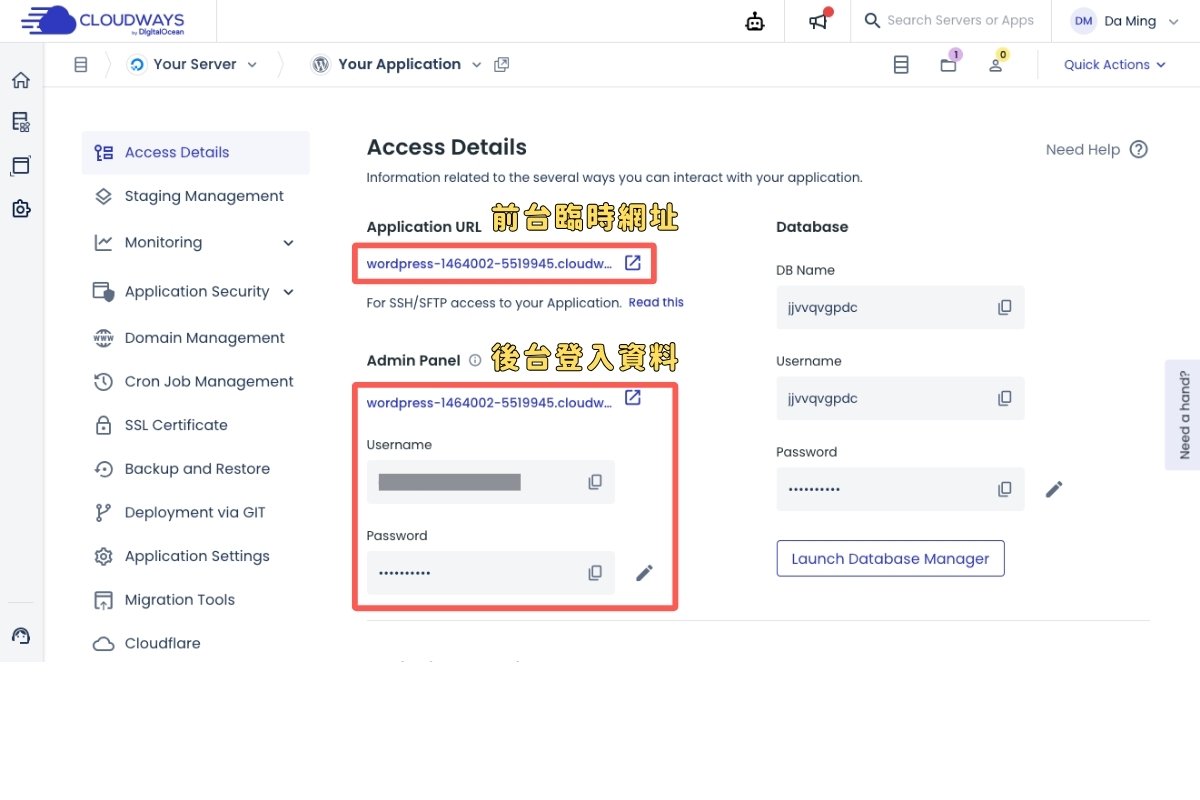Open the SSH/SFTP Read this link

pos(656,302)
